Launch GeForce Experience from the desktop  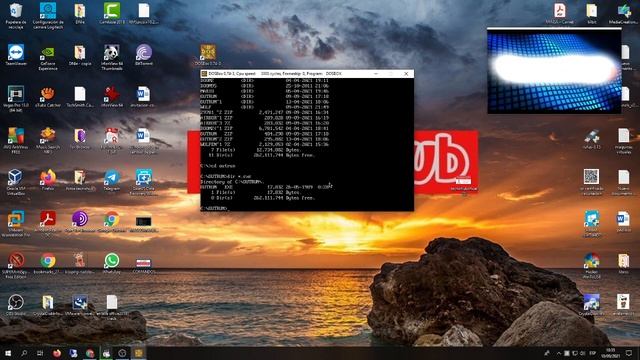coord(48,53)
